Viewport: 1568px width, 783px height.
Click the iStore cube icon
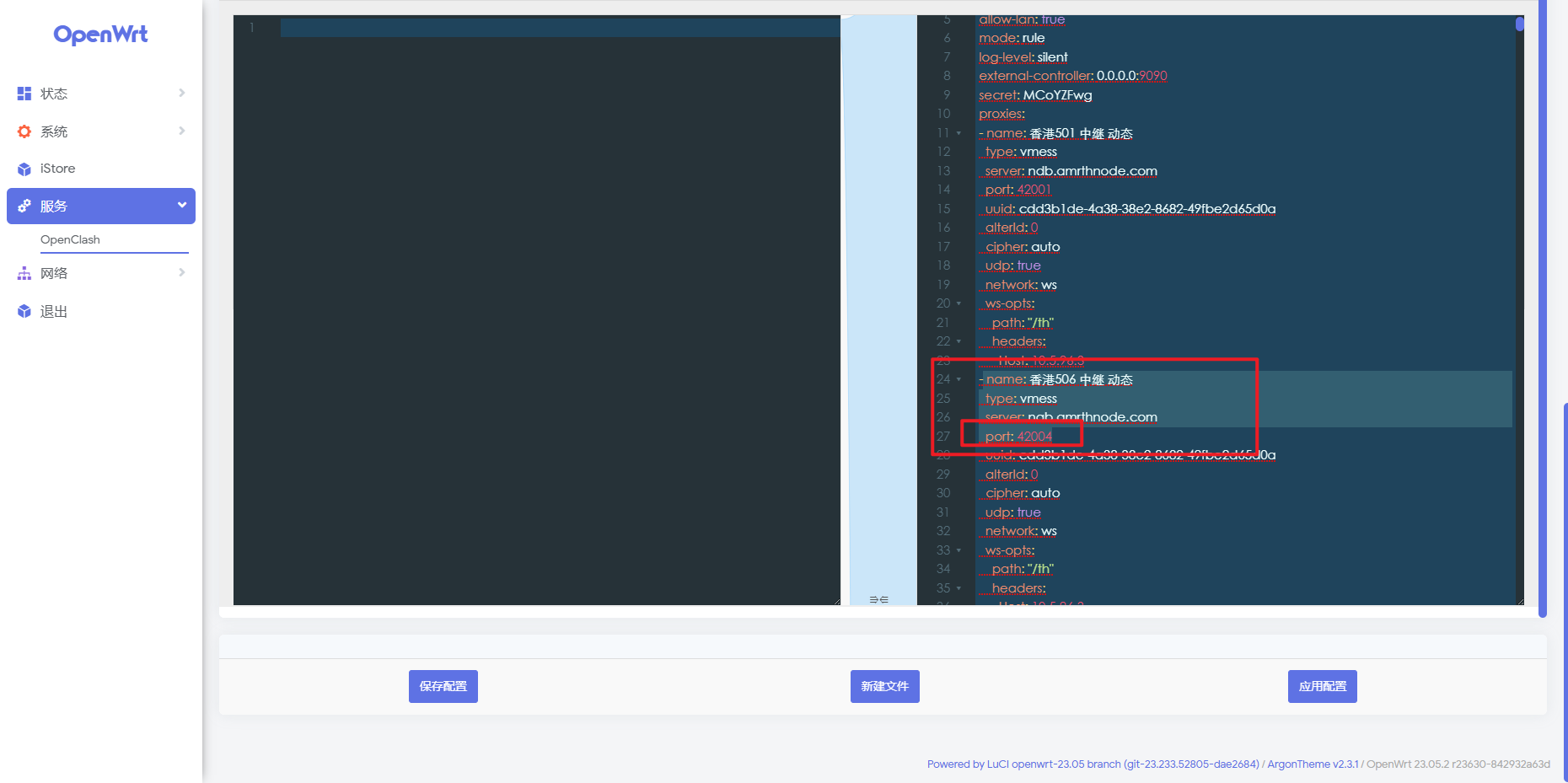(x=24, y=169)
